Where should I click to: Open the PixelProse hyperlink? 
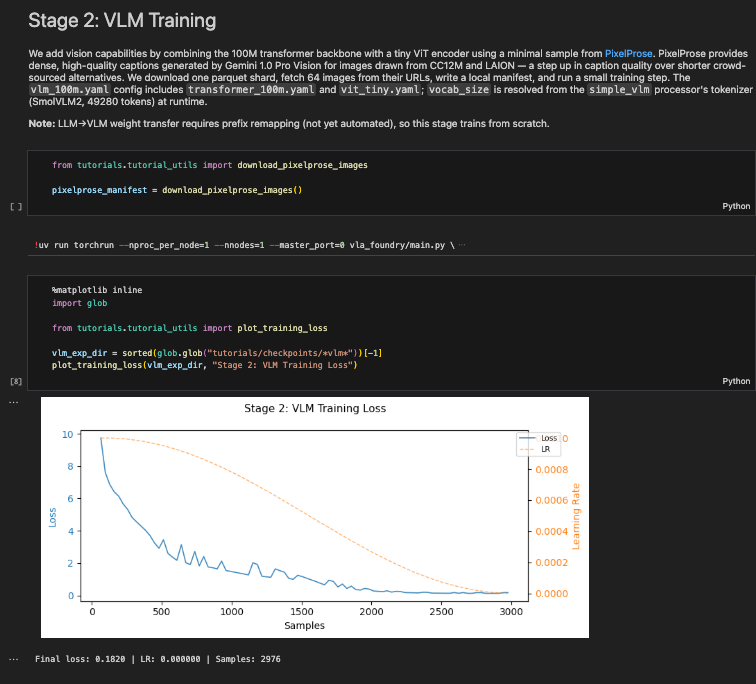(x=628, y=54)
